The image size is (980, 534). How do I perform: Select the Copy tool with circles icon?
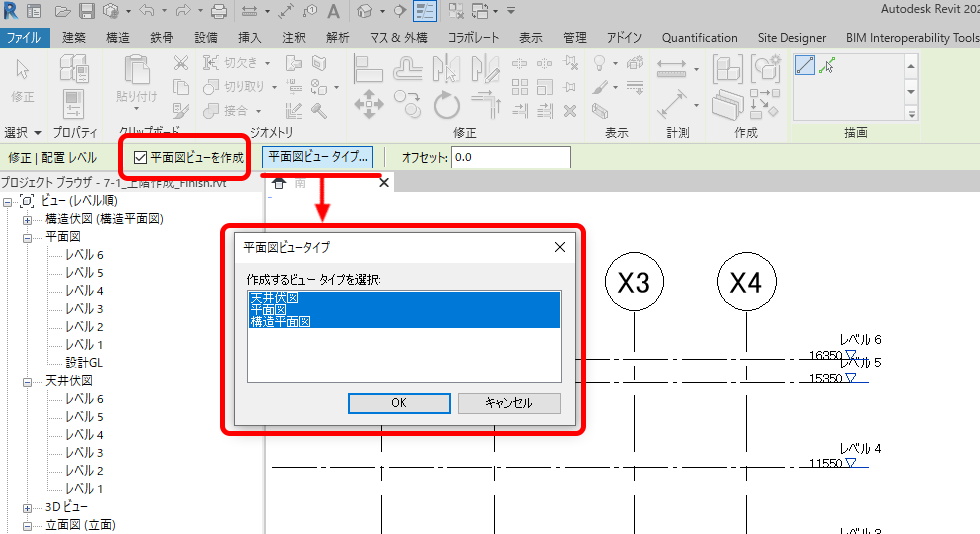coord(408,104)
